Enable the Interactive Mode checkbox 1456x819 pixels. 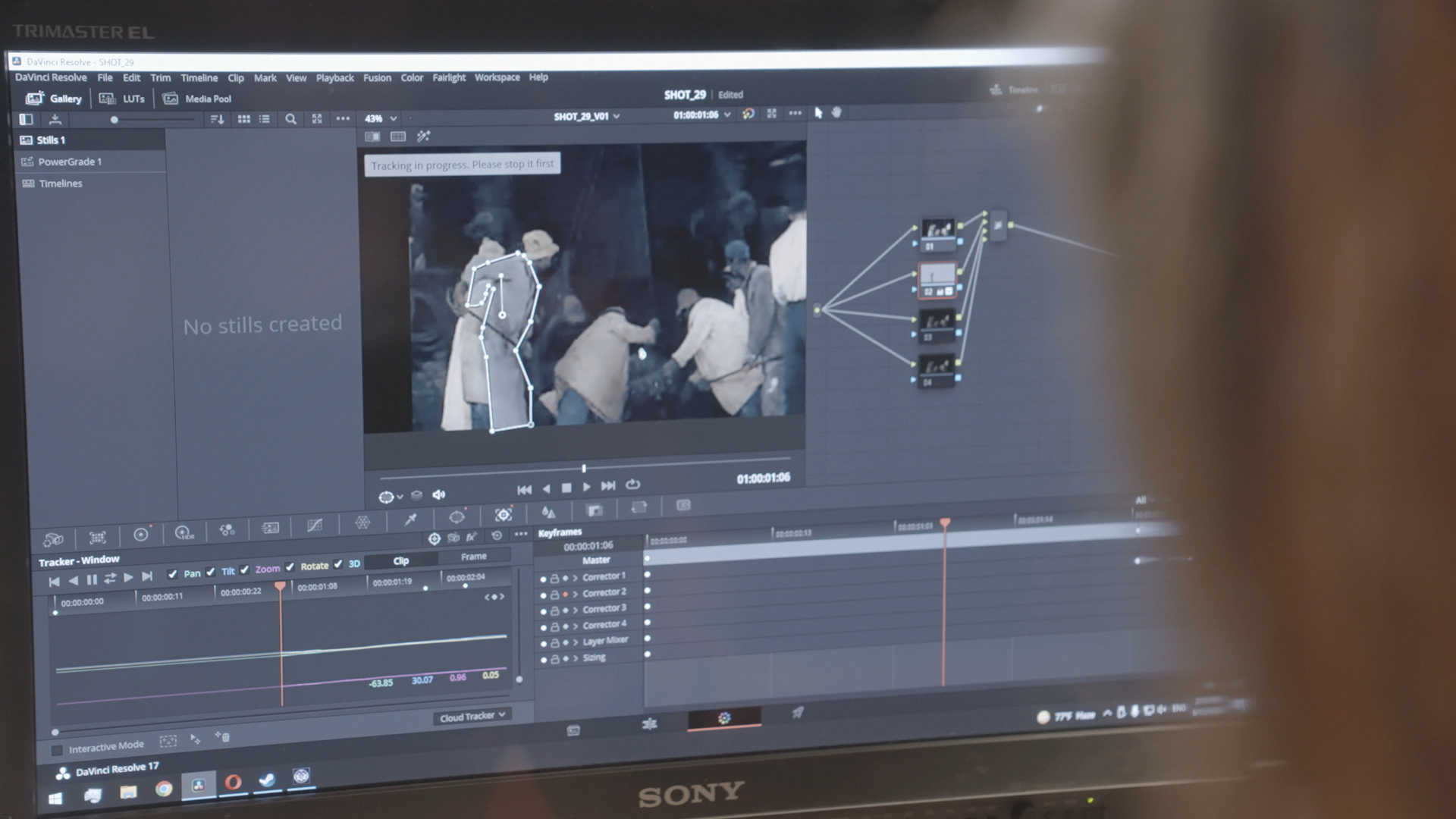point(57,751)
